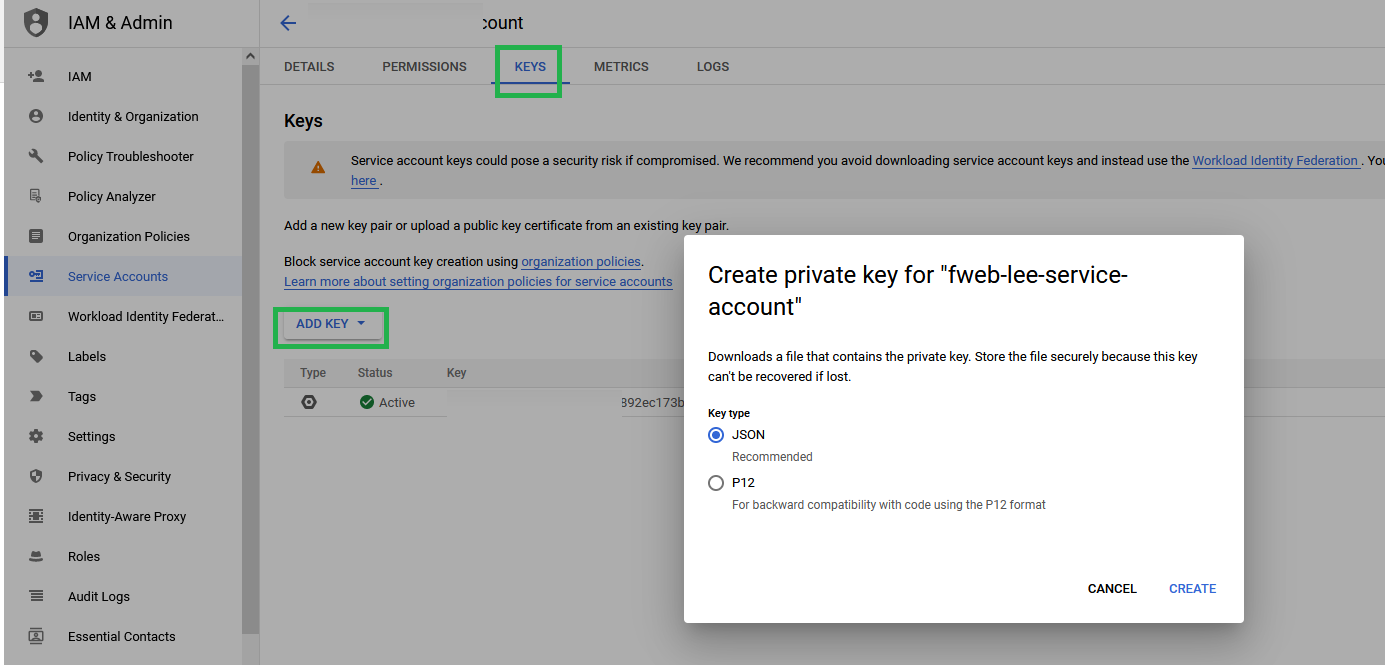
Task: Switch to the PERMISSIONS tab
Action: pyautogui.click(x=424, y=67)
